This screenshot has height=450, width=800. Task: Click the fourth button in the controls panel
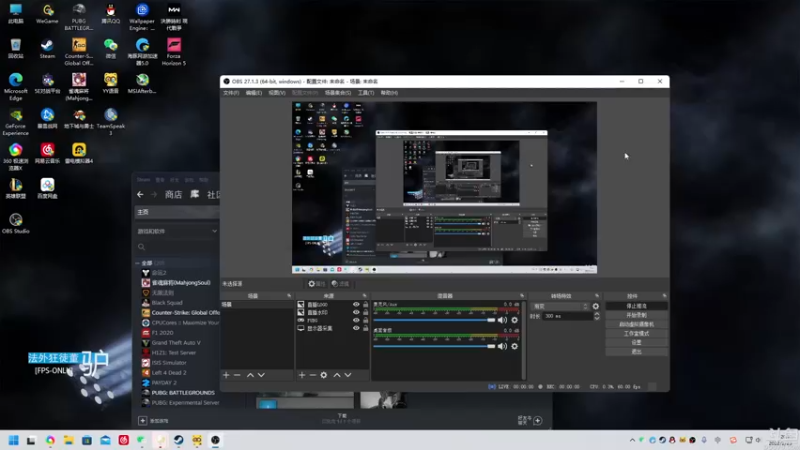coord(636,334)
